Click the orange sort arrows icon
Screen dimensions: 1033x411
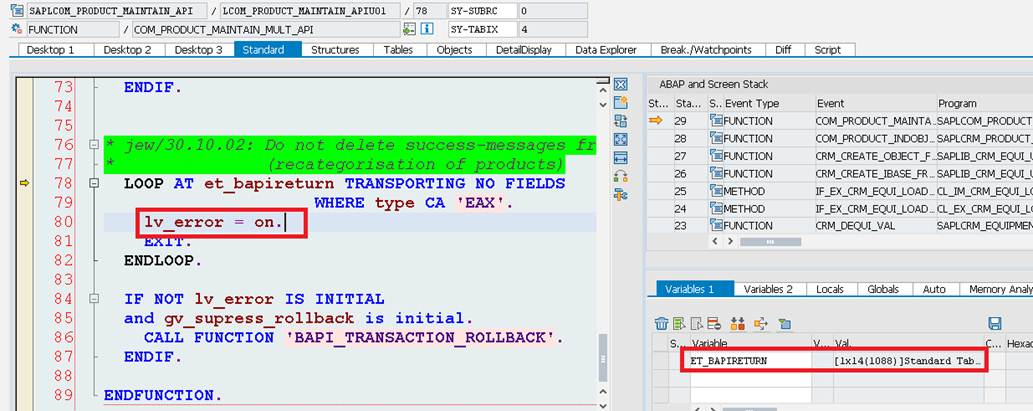(x=737, y=323)
